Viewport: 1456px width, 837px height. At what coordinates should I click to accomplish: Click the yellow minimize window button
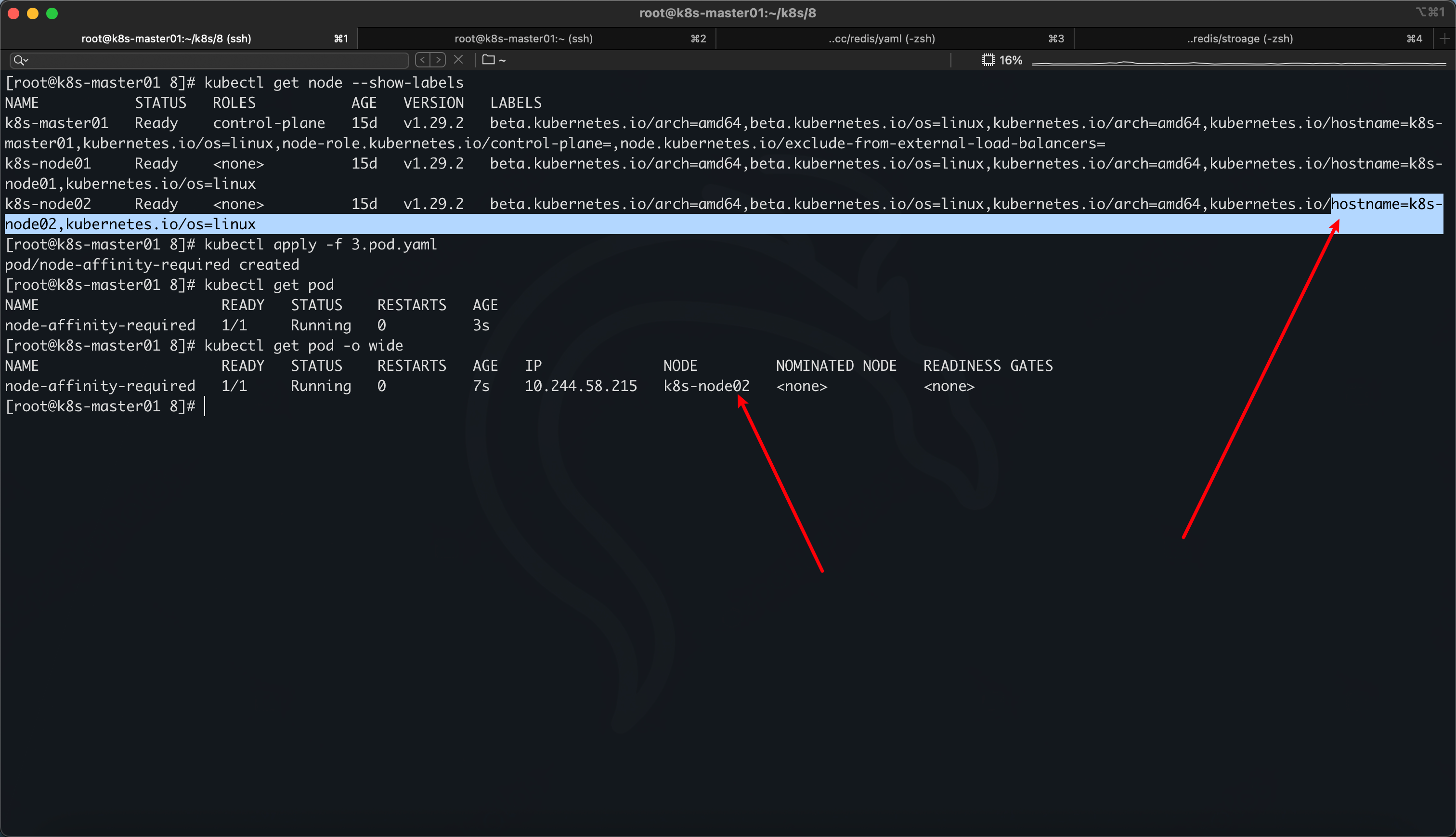33,13
